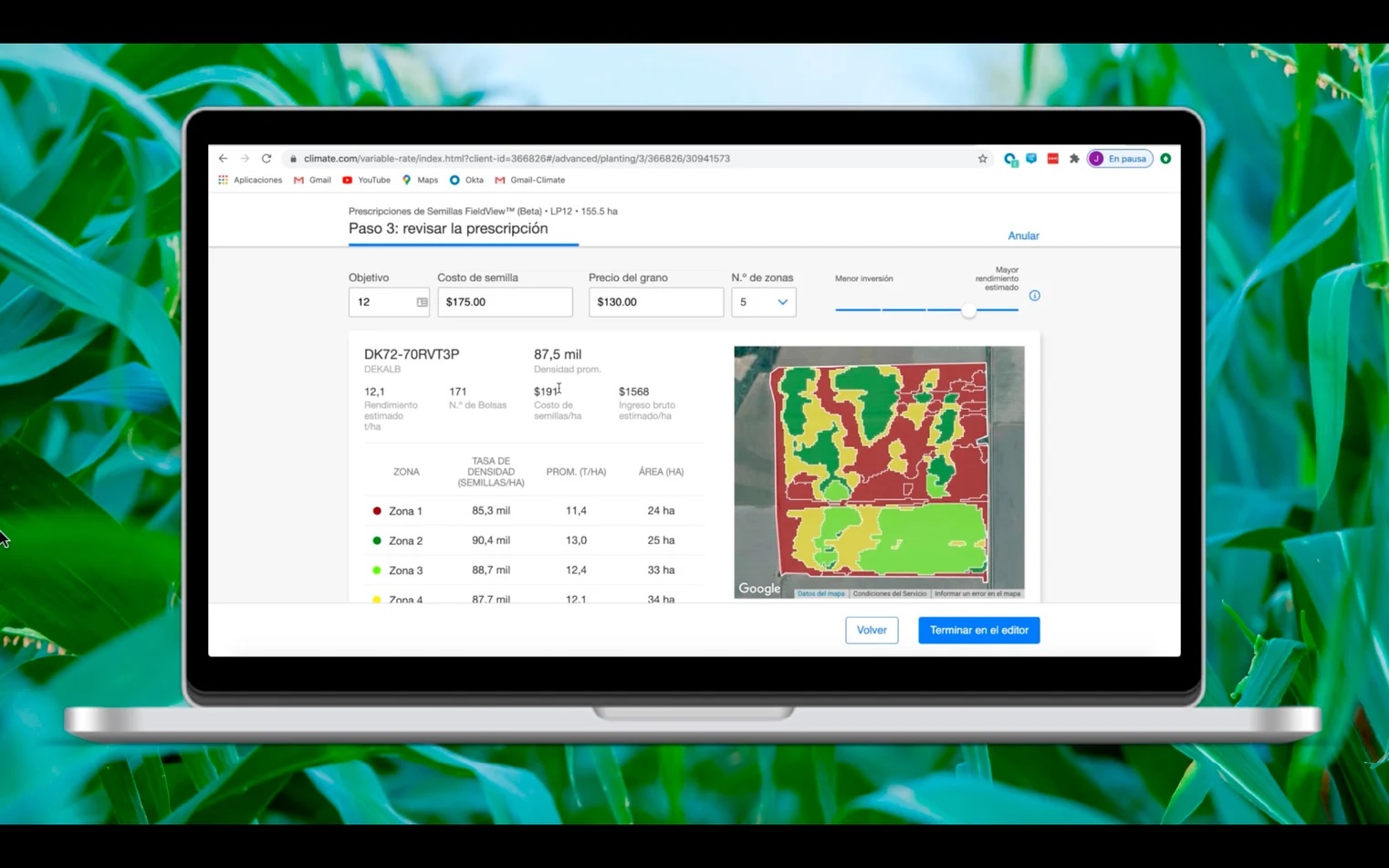
Task: Open the 'En pausa' profile button
Action: (1120, 159)
